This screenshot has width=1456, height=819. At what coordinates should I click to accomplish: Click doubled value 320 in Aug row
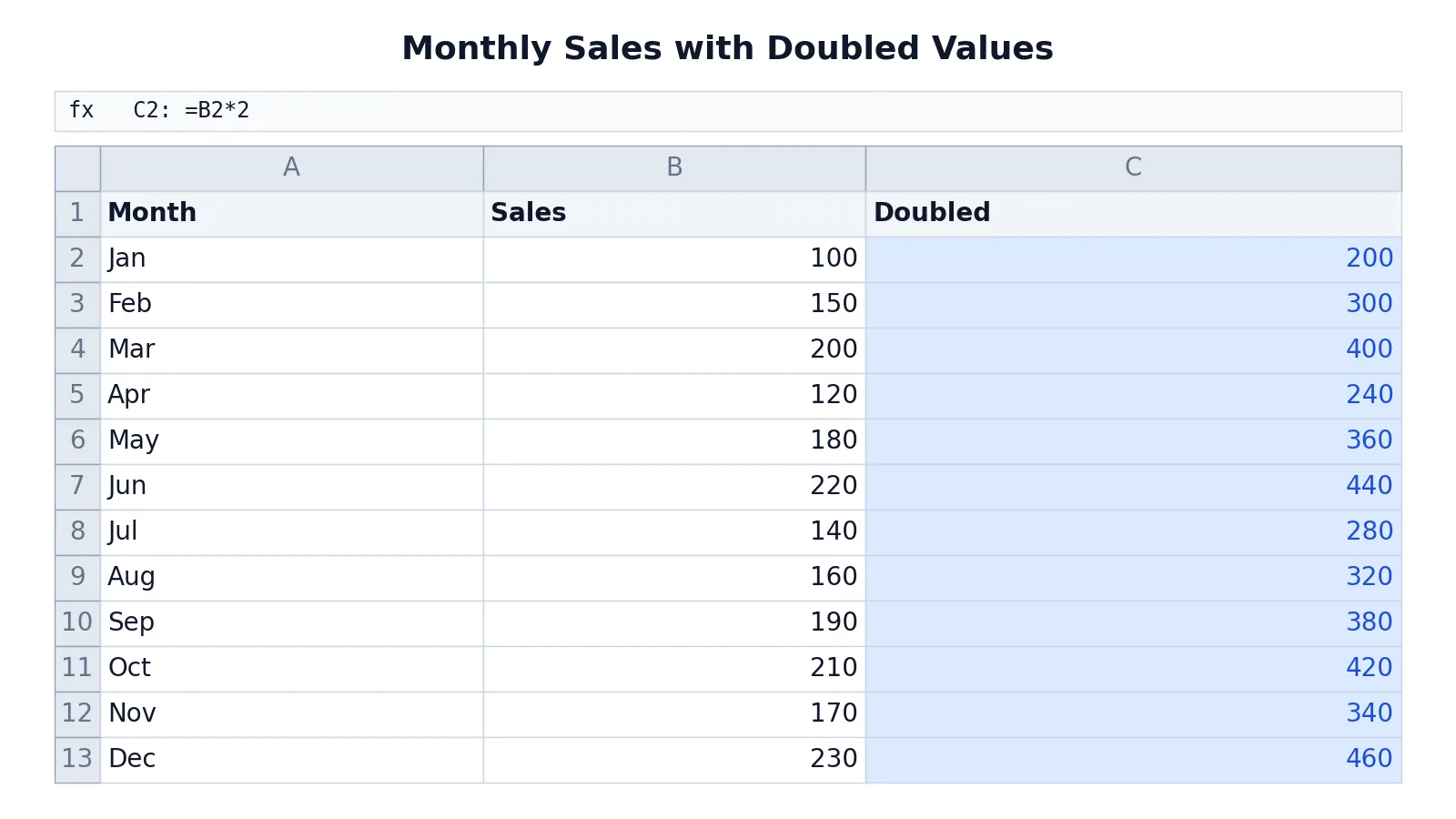coord(1133,578)
